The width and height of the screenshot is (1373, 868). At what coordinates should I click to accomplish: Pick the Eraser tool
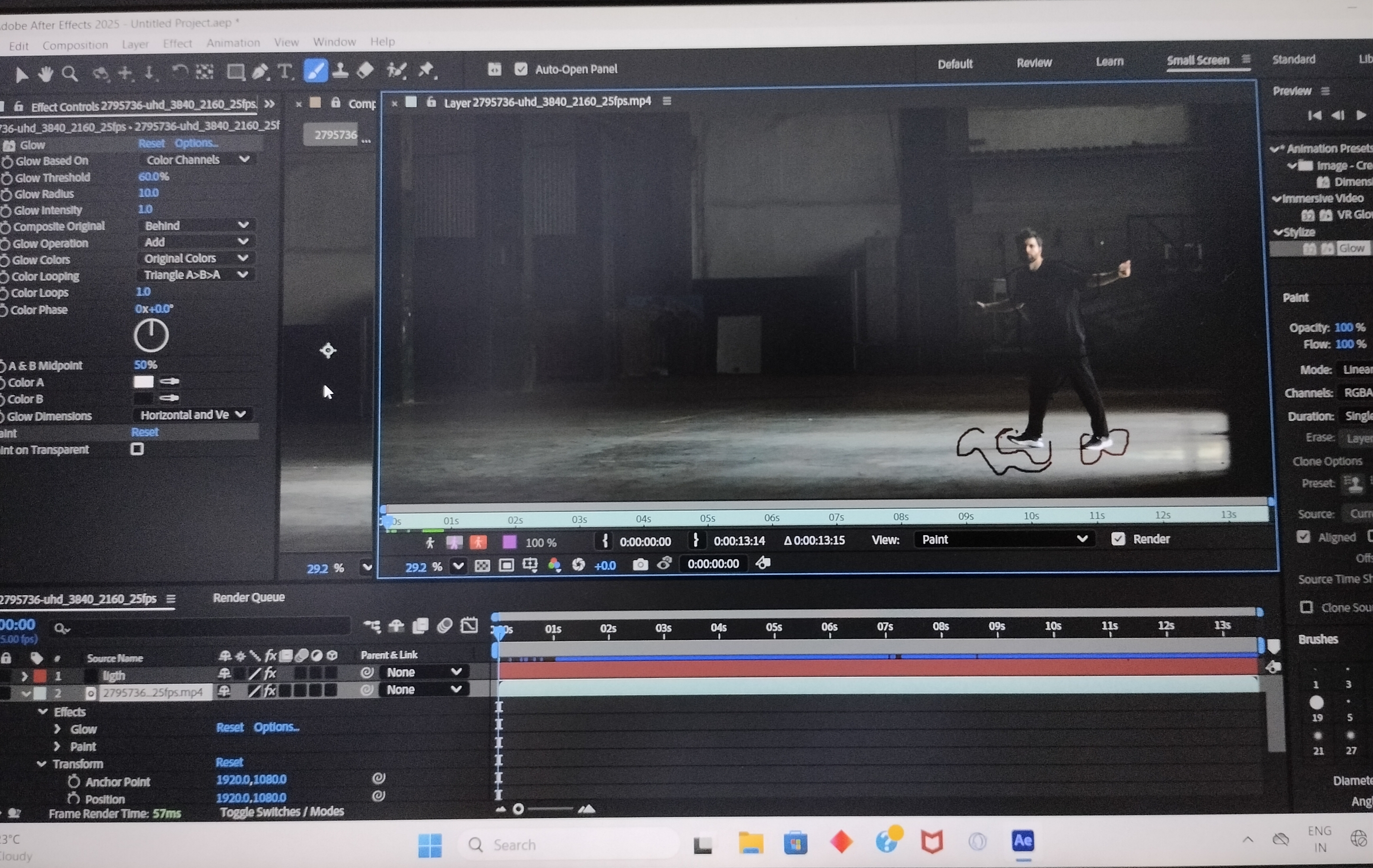click(x=365, y=71)
